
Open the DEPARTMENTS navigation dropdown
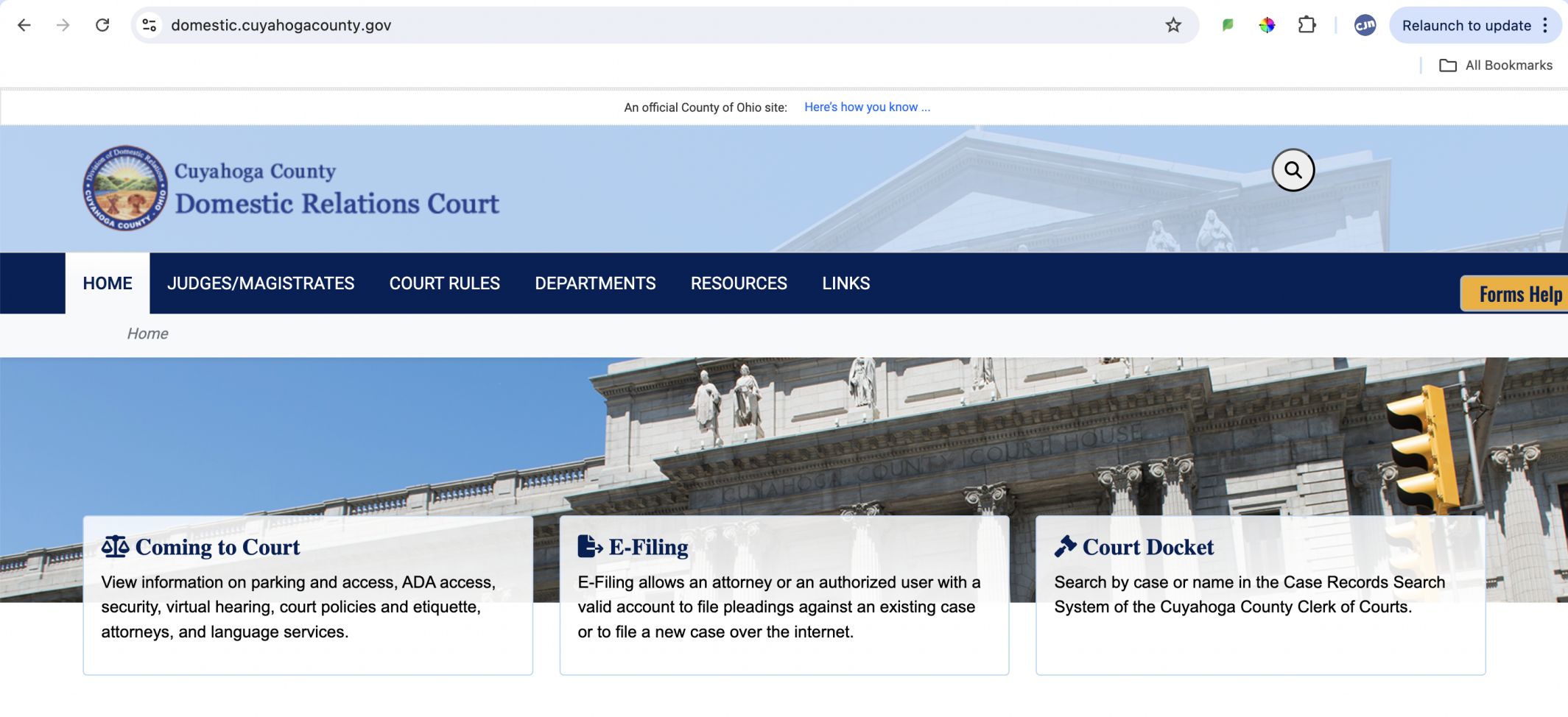click(x=595, y=283)
